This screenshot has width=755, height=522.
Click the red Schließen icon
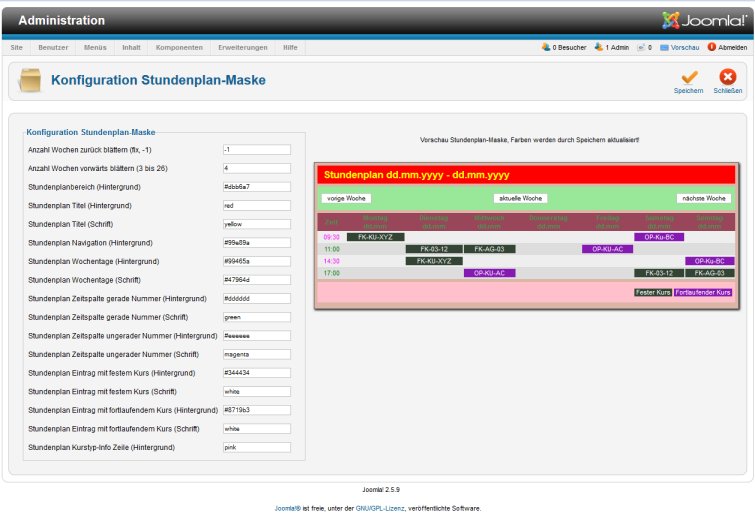tap(727, 77)
